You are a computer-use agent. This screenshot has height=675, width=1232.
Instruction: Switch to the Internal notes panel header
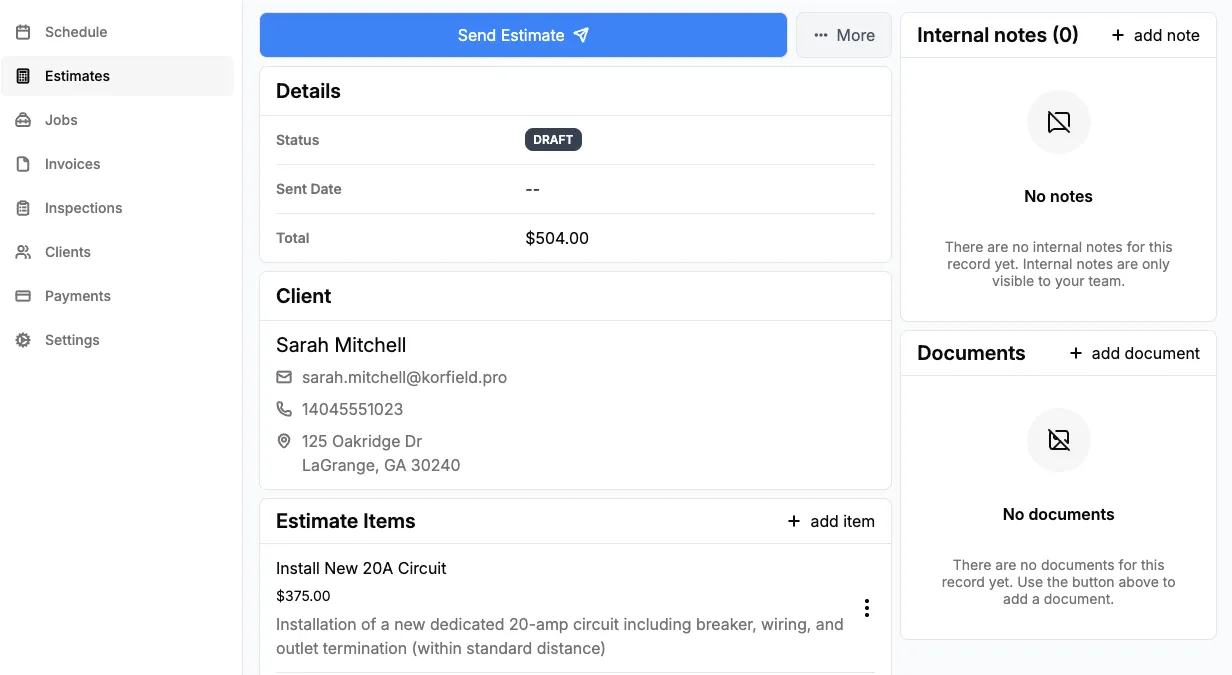click(x=997, y=34)
